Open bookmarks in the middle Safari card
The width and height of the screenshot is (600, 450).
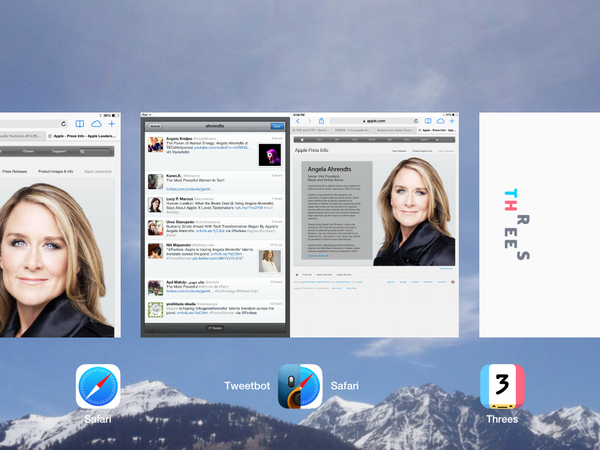(428, 121)
